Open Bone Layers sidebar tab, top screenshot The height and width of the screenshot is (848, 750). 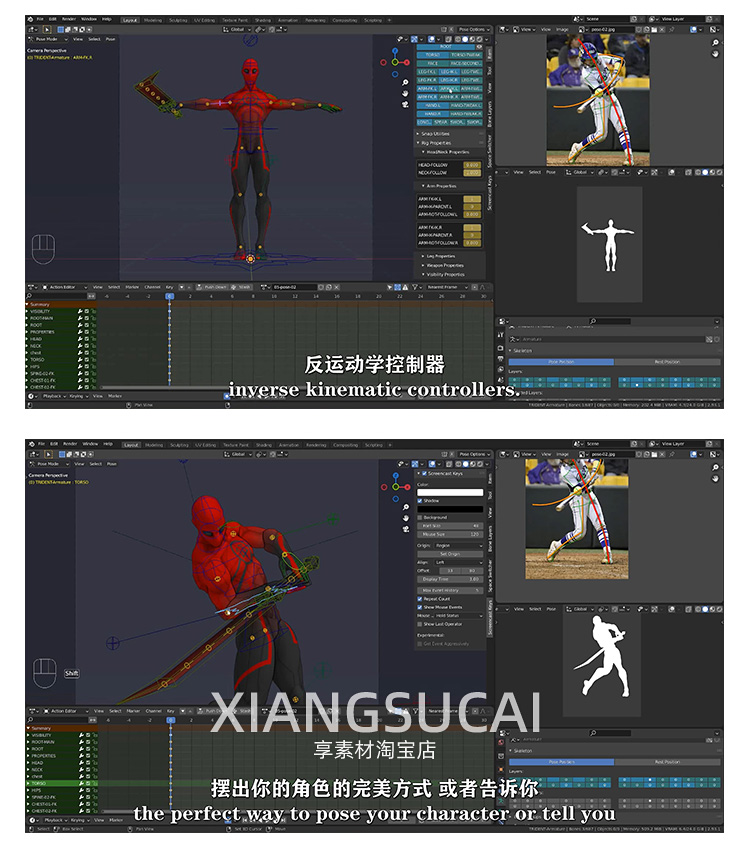pyautogui.click(x=489, y=115)
